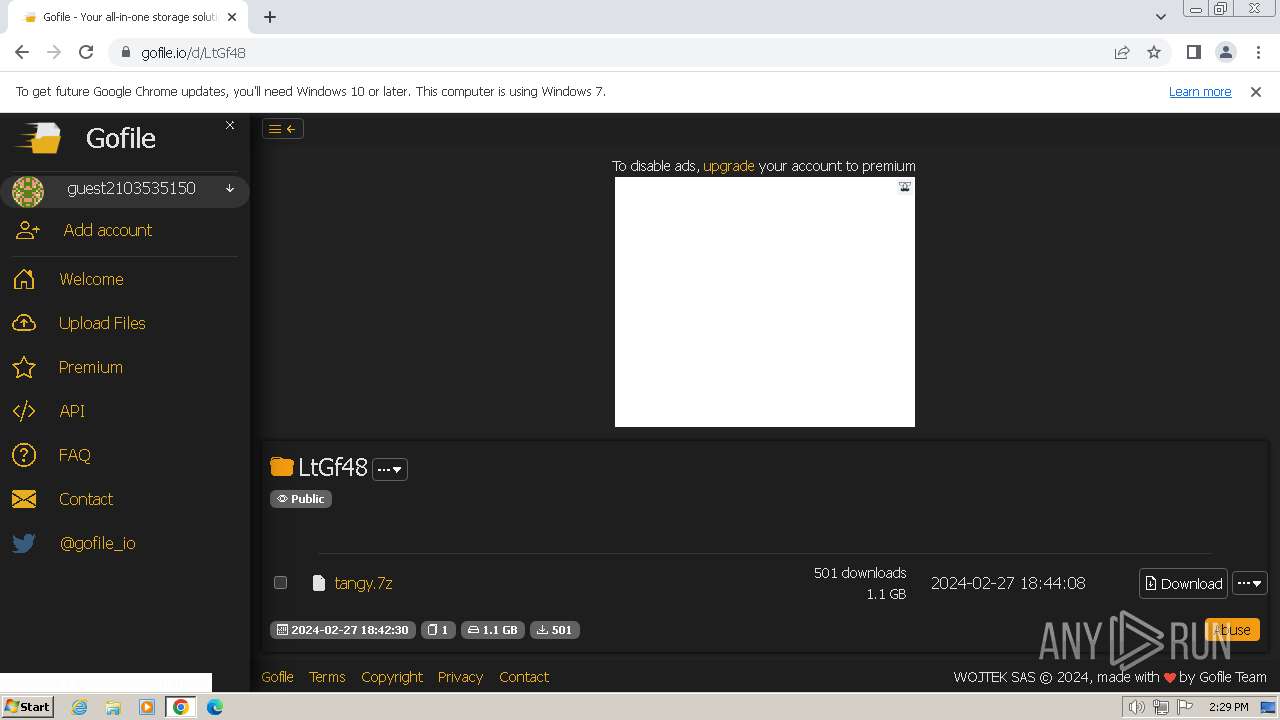Open the Privacy footer link
This screenshot has width=1280, height=720.
click(x=460, y=677)
